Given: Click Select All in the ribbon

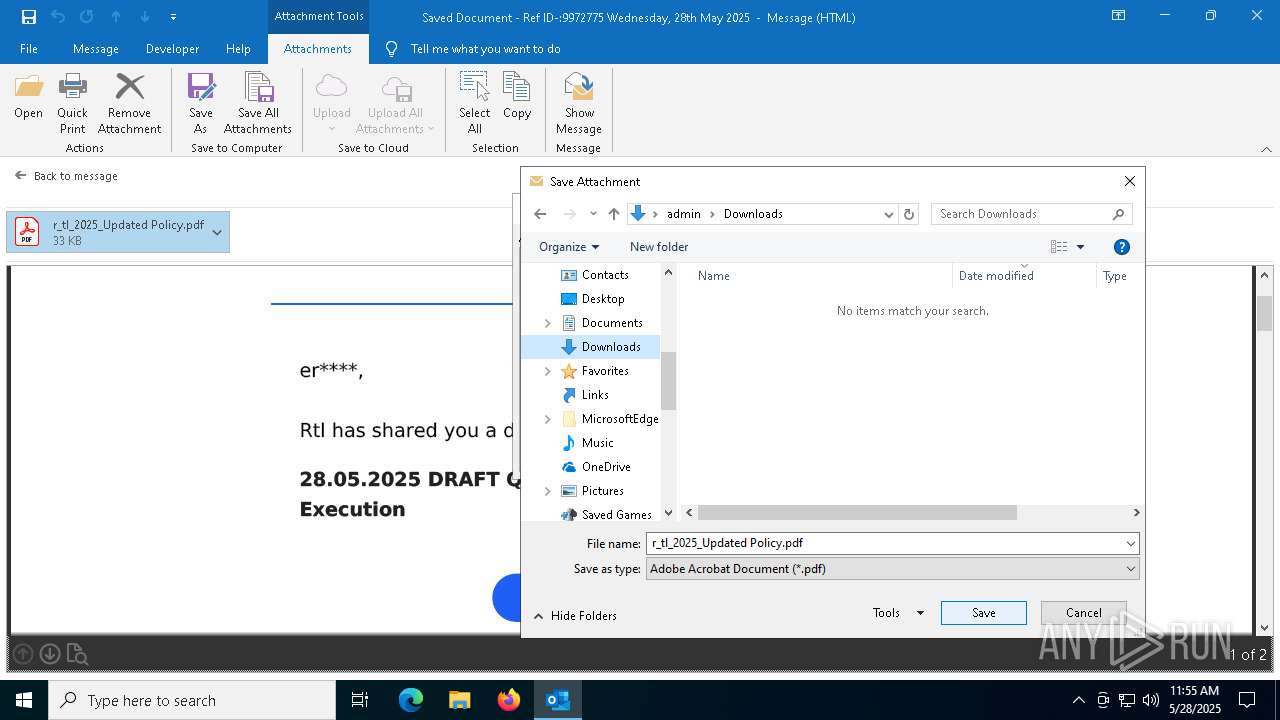Looking at the screenshot, I should [475, 103].
